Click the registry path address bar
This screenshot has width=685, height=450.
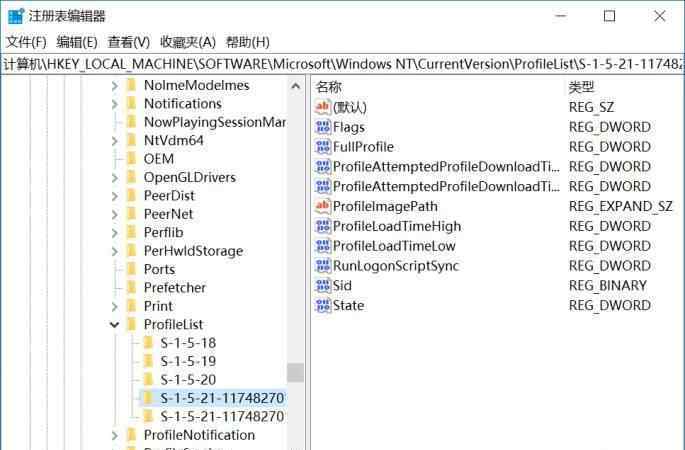pyautogui.click(x=342, y=65)
